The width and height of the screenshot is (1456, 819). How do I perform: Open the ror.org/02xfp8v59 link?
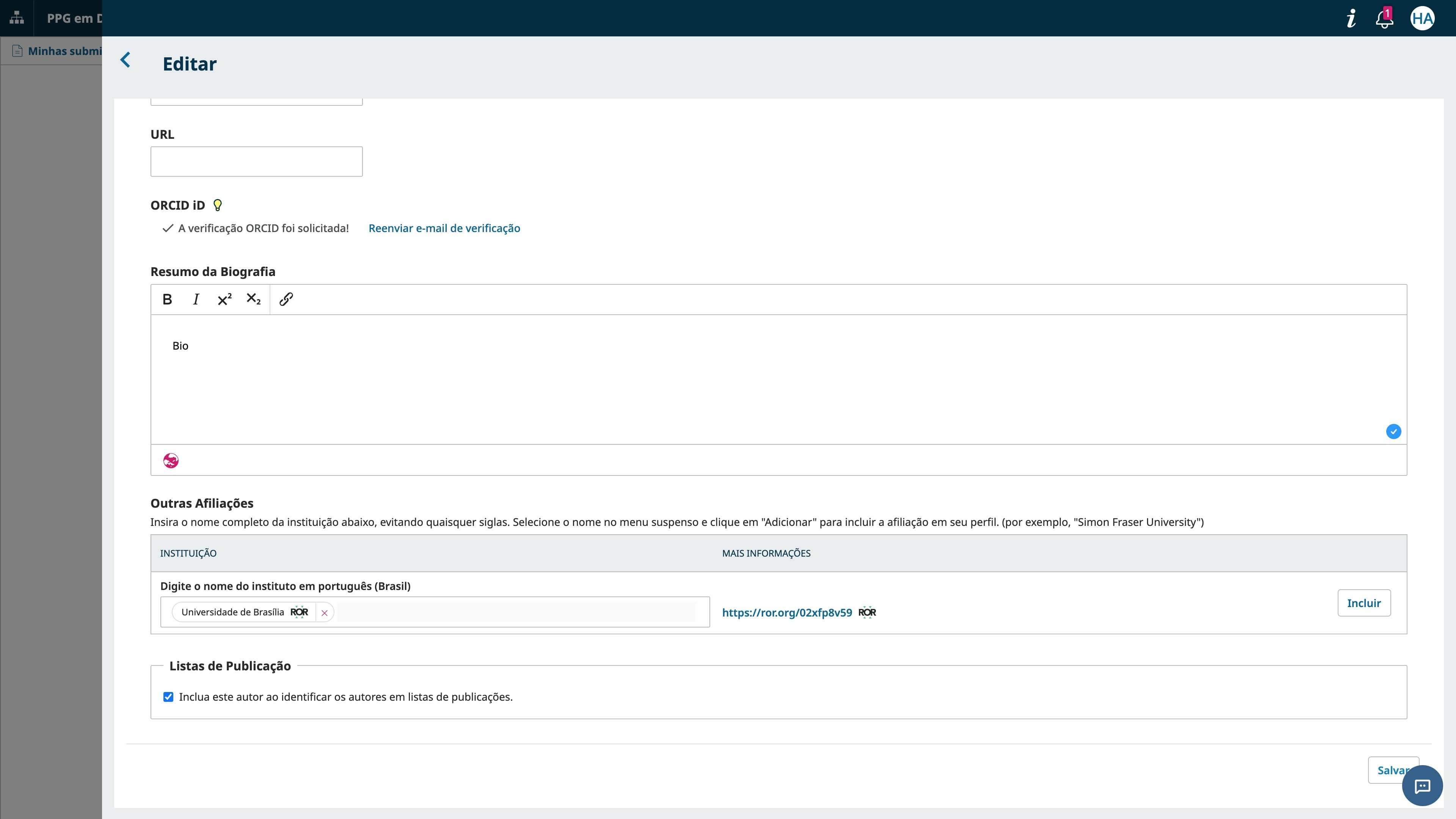tap(787, 613)
